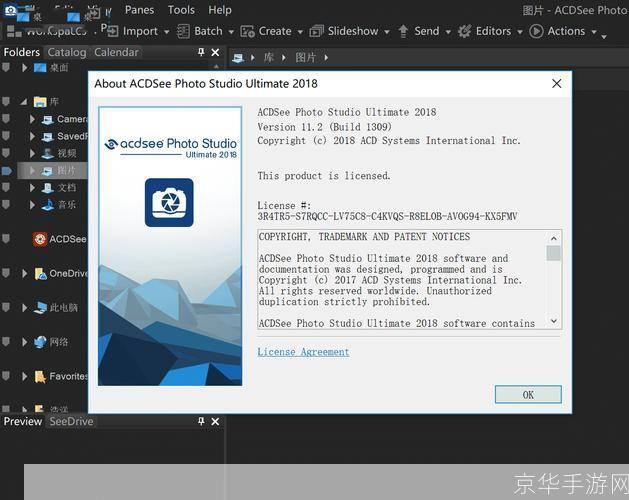The image size is (629, 500).
Task: Select the 此电脑 computer icon
Action: click(x=41, y=308)
